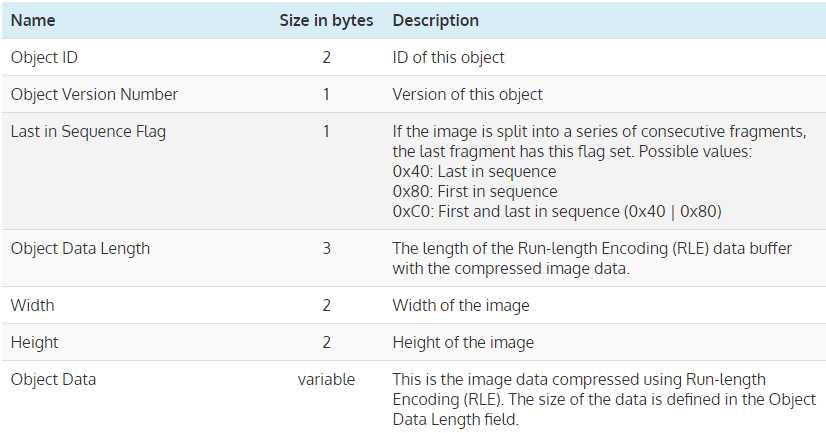The width and height of the screenshot is (826, 433).
Task: Click the size value 3 for Object Data Length
Action: coord(326,248)
